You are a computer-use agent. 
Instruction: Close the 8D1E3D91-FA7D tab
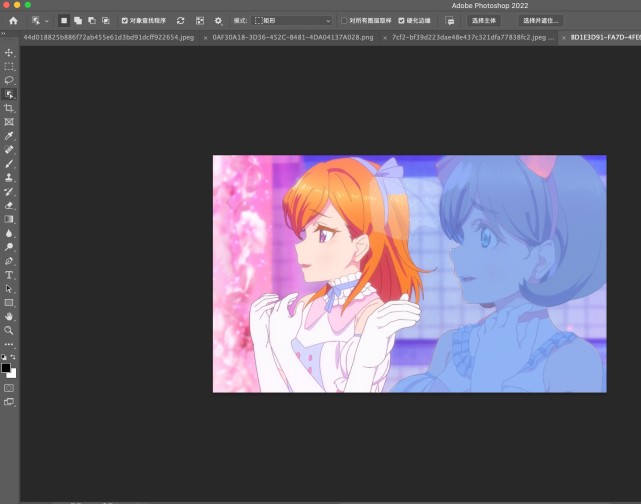pos(564,38)
